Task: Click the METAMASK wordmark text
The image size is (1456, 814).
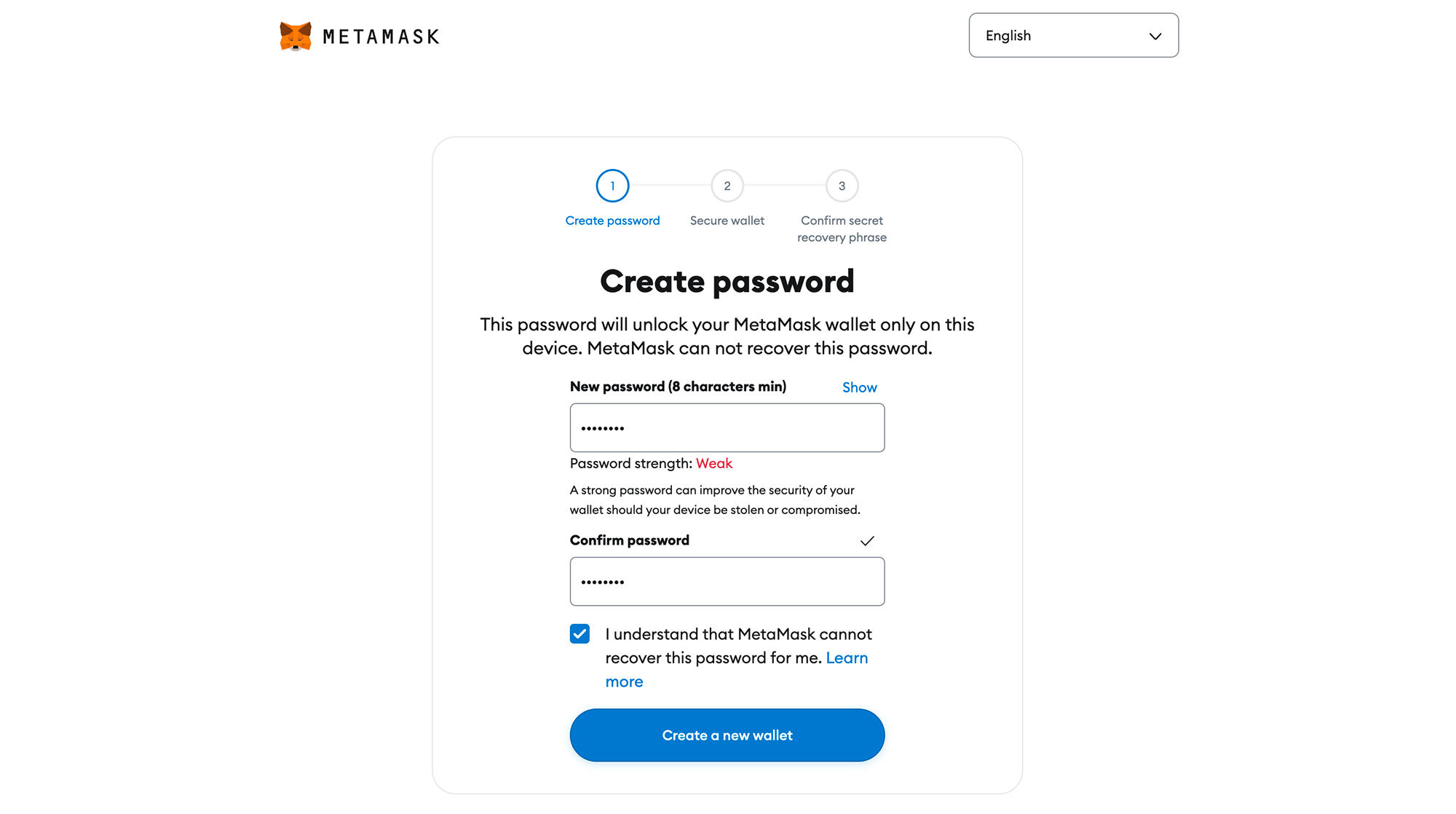Action: coord(381,37)
